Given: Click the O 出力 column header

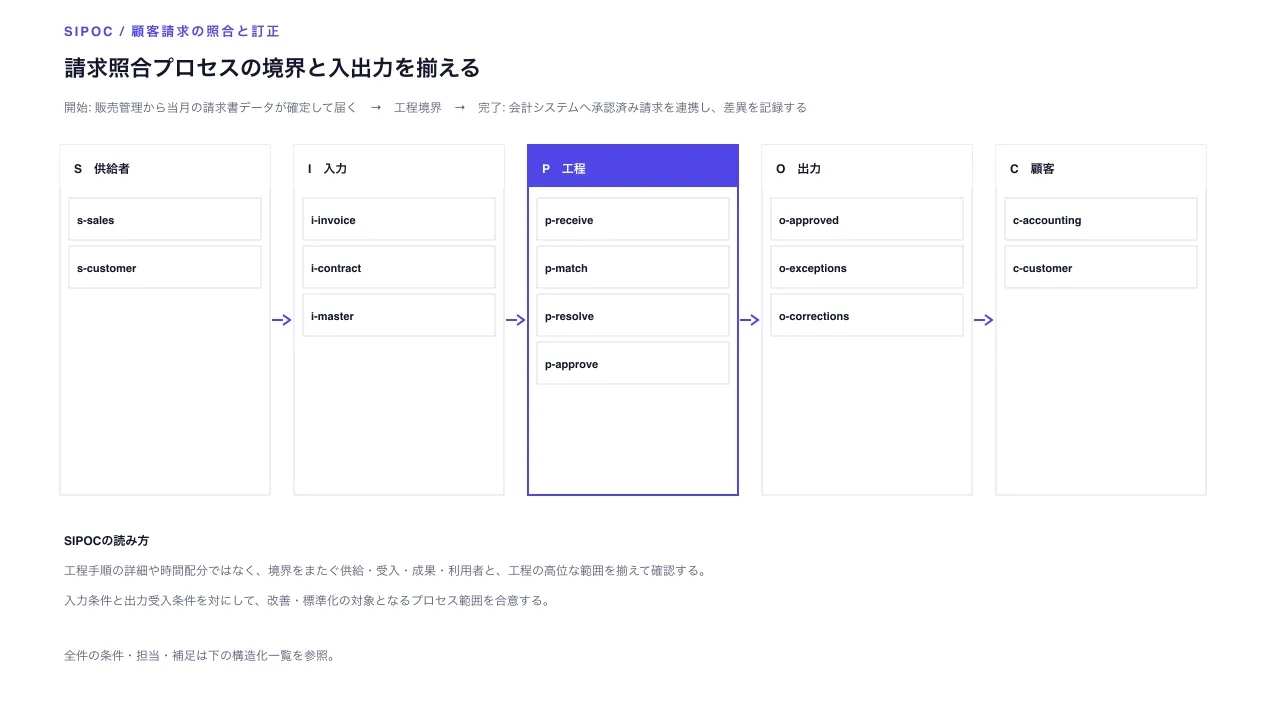Looking at the screenshot, I should 867,168.
